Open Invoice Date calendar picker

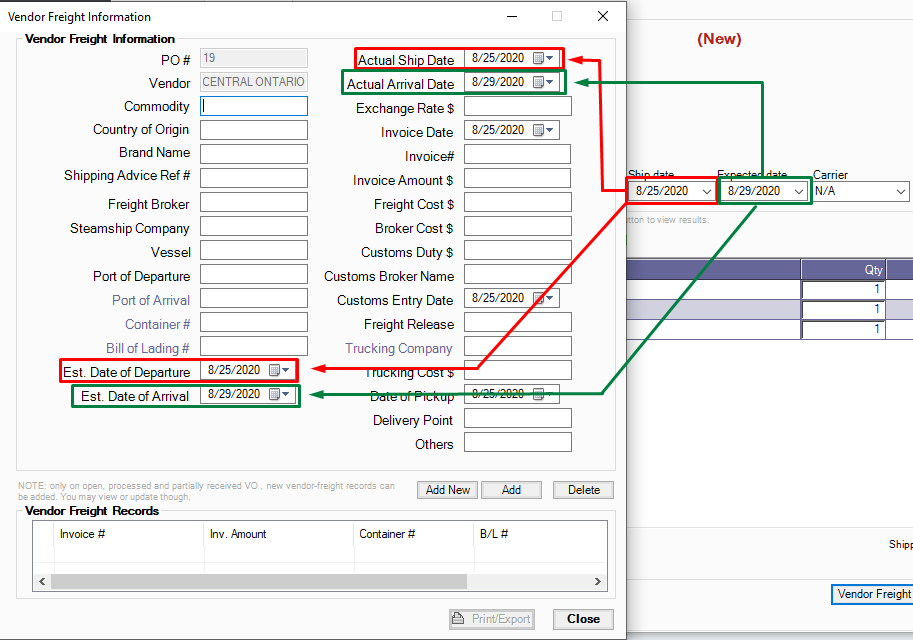pos(542,131)
